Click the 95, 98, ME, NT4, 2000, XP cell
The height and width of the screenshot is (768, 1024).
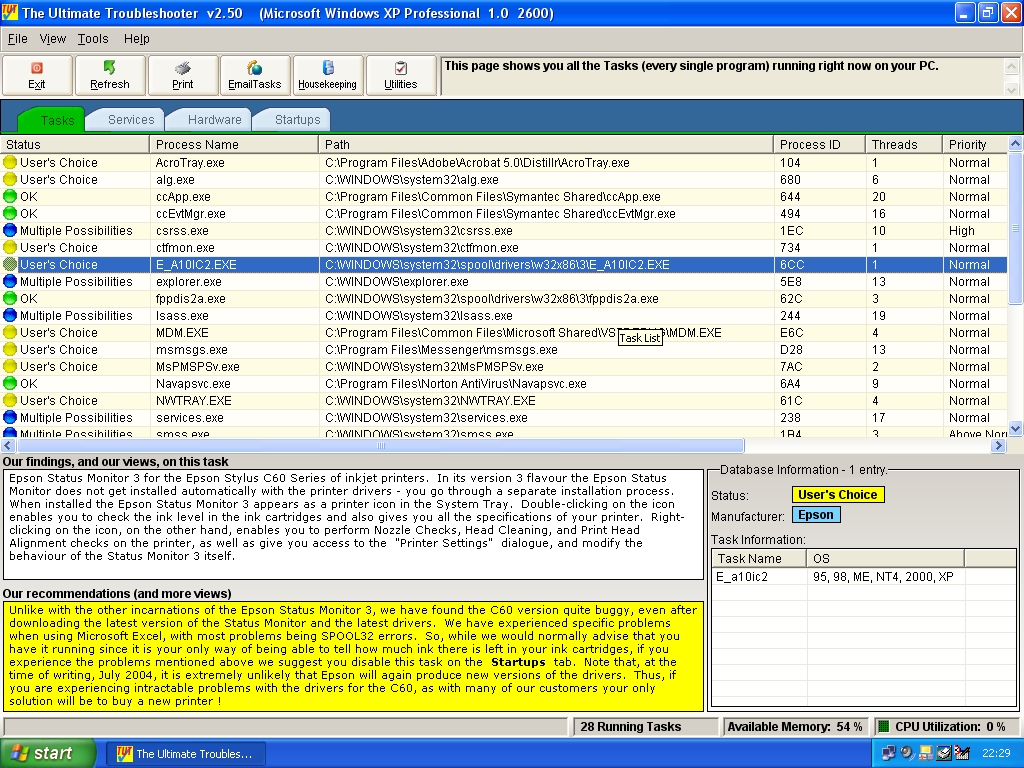tap(884, 577)
